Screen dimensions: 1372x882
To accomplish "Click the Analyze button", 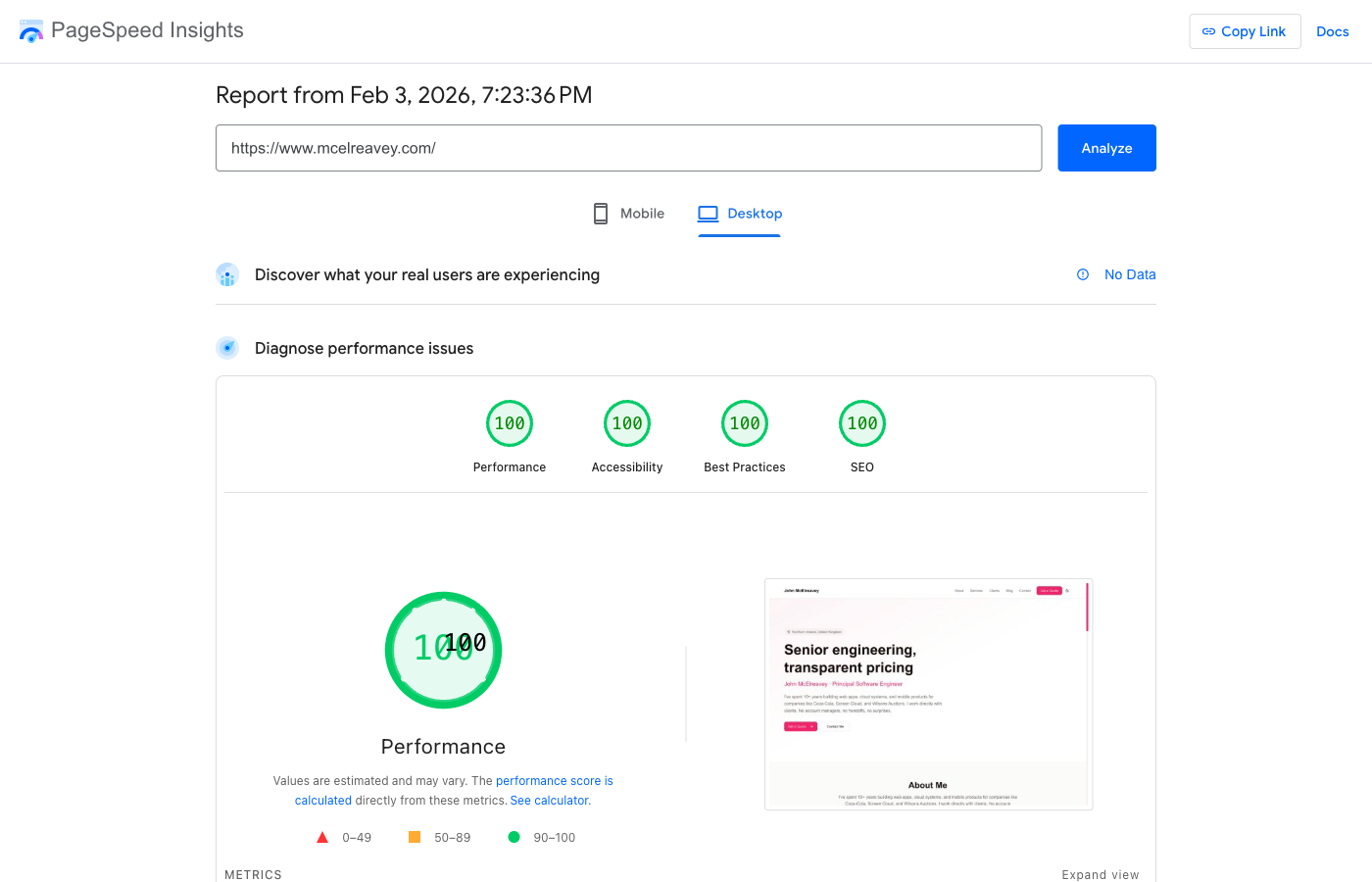I will (x=1106, y=147).
